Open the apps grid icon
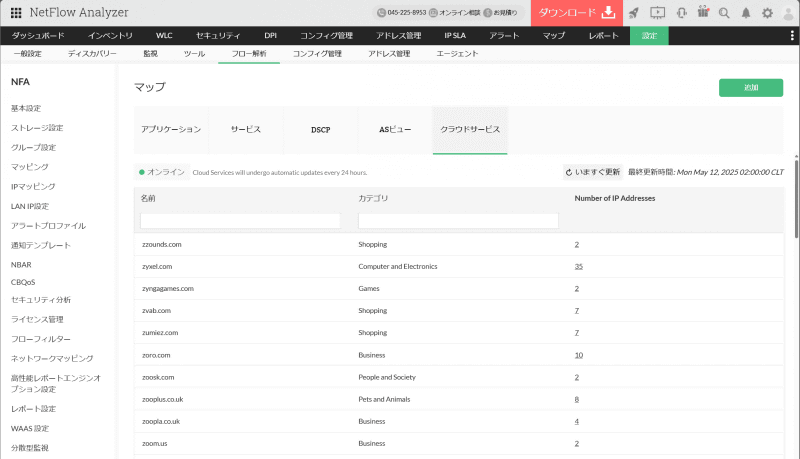Image resolution: width=800 pixels, height=459 pixels. pyautogui.click(x=16, y=13)
